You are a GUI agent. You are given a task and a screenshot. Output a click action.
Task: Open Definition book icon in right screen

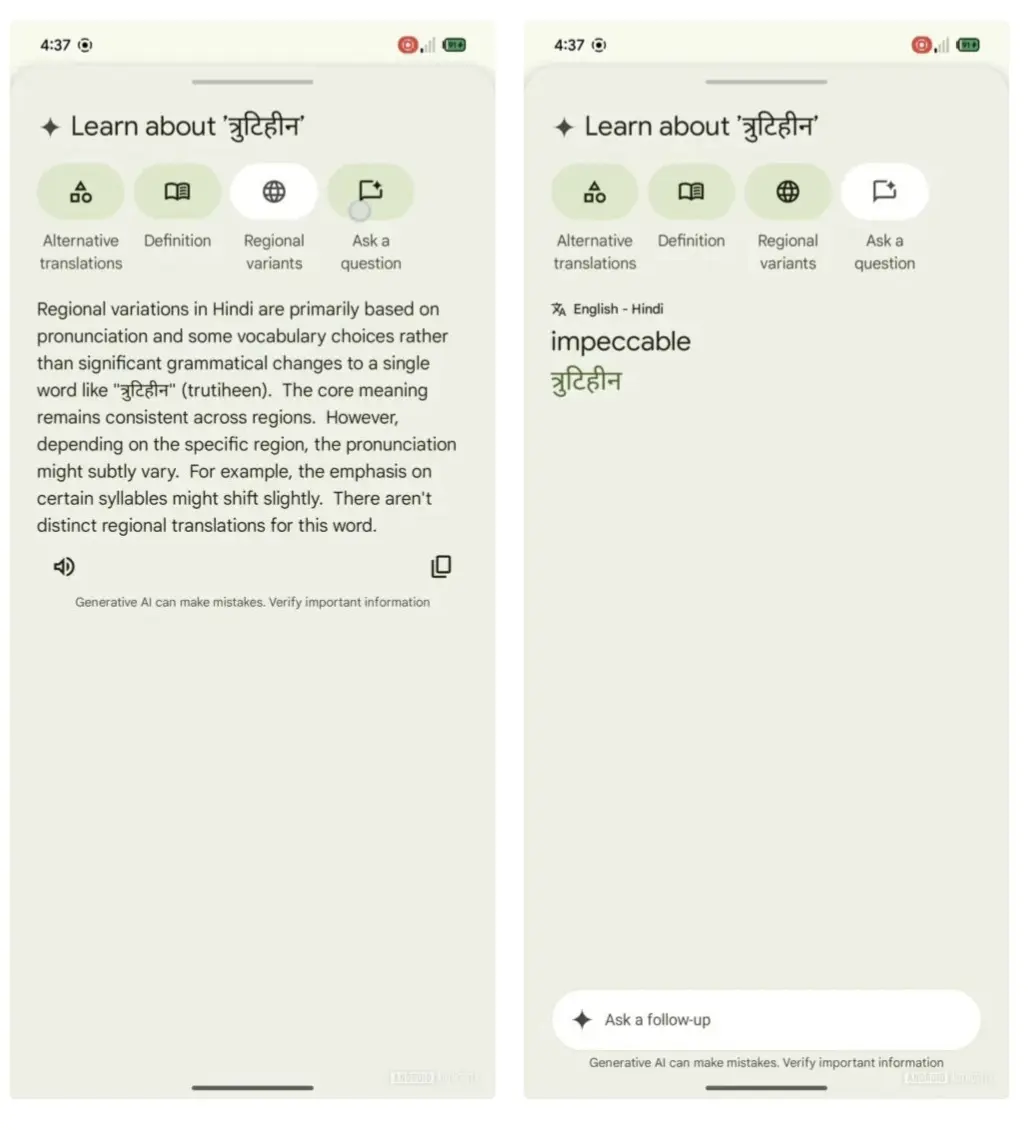tap(691, 192)
